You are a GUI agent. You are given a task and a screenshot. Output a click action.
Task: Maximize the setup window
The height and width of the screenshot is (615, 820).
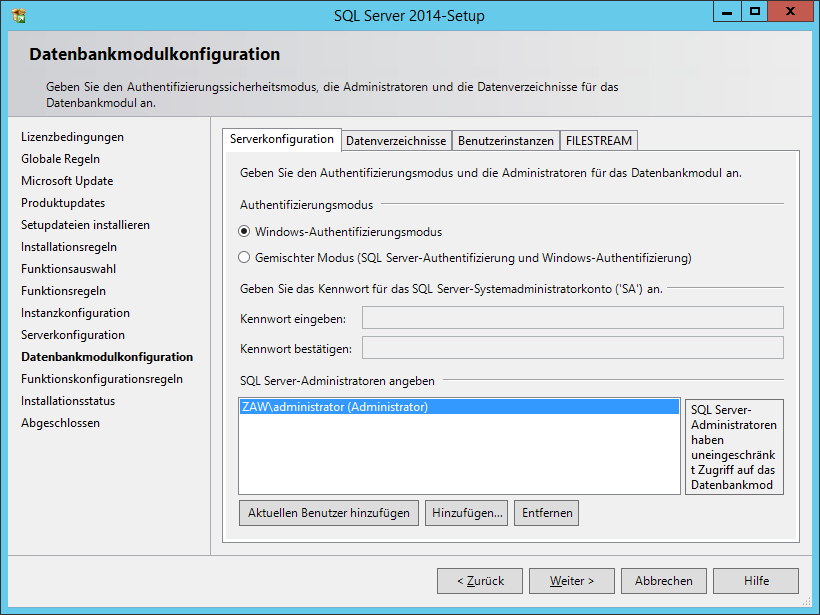[755, 11]
